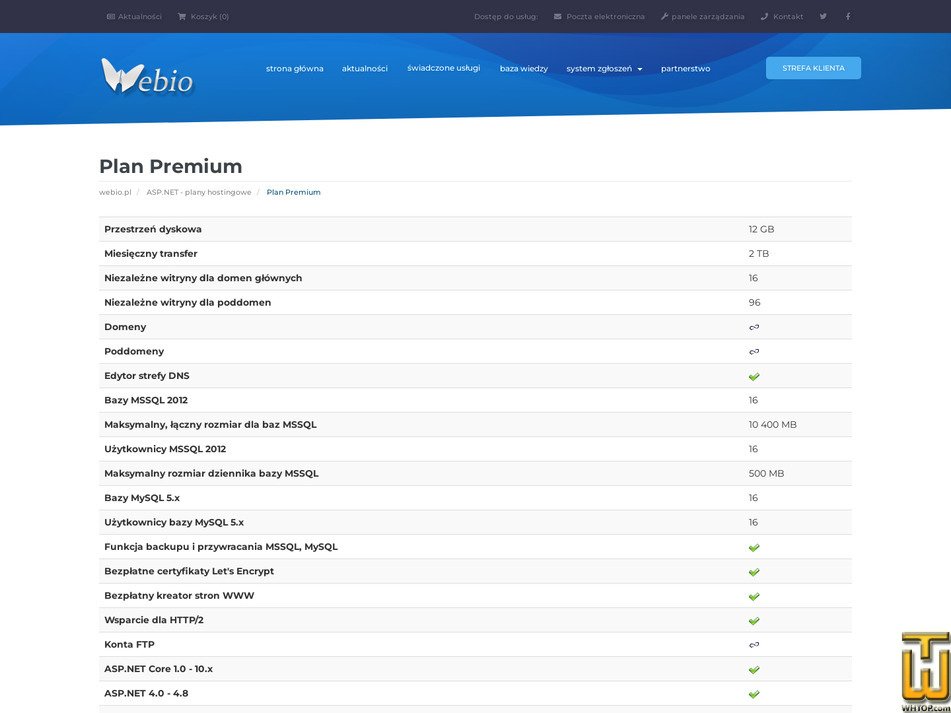Click Użytkownicy bazy MySQL 5.x label
951x713 pixels.
click(174, 522)
